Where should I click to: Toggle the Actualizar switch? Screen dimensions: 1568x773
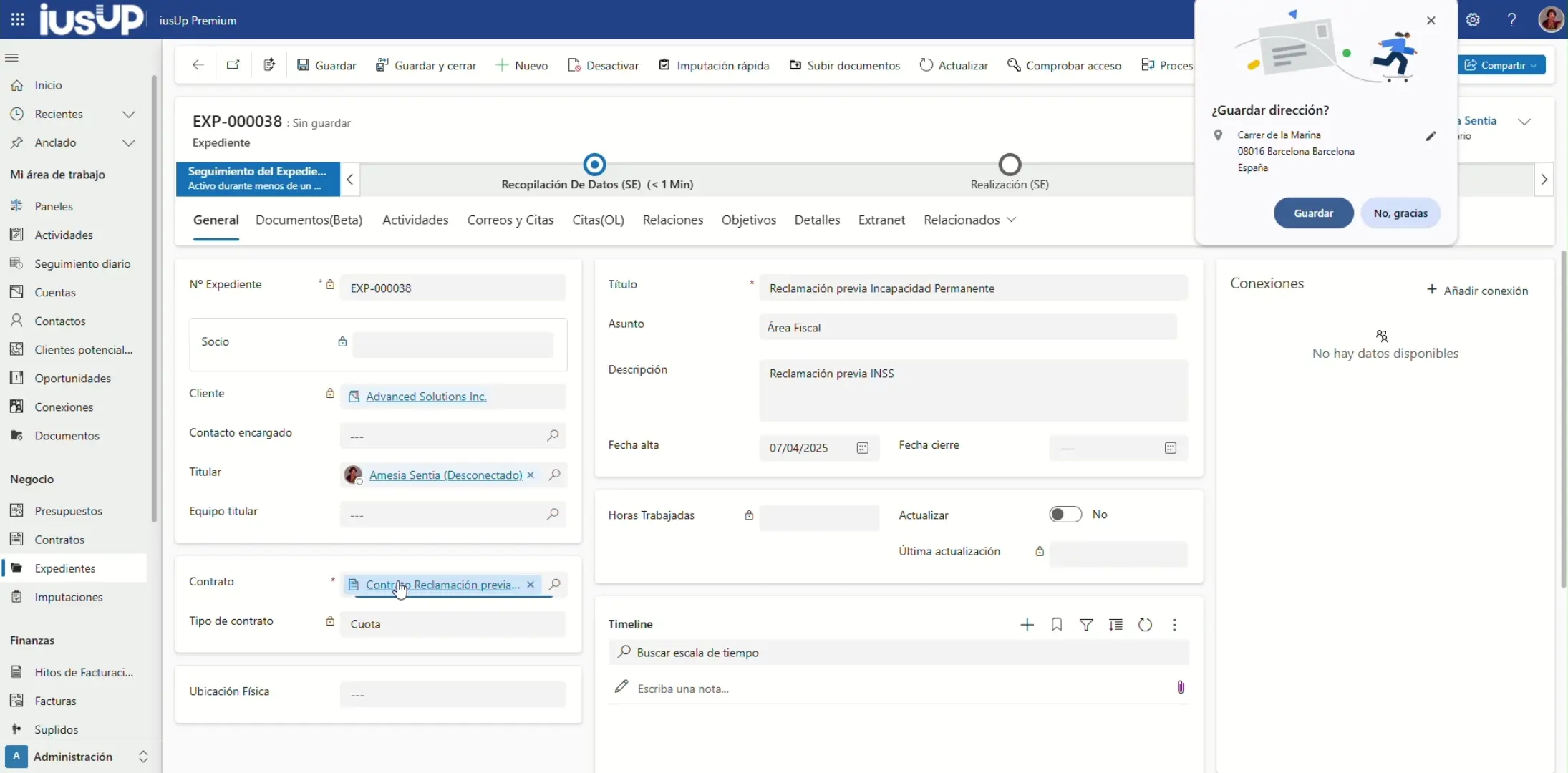tap(1065, 515)
